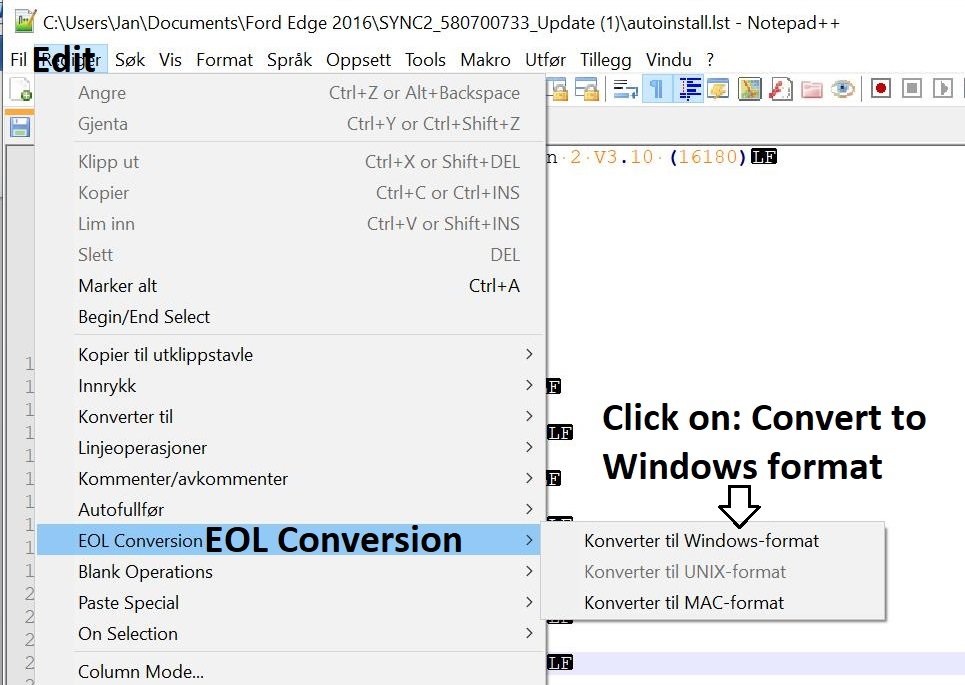The width and height of the screenshot is (965, 685).
Task: Click Konverter til MAC-format
Action: [x=713, y=603]
